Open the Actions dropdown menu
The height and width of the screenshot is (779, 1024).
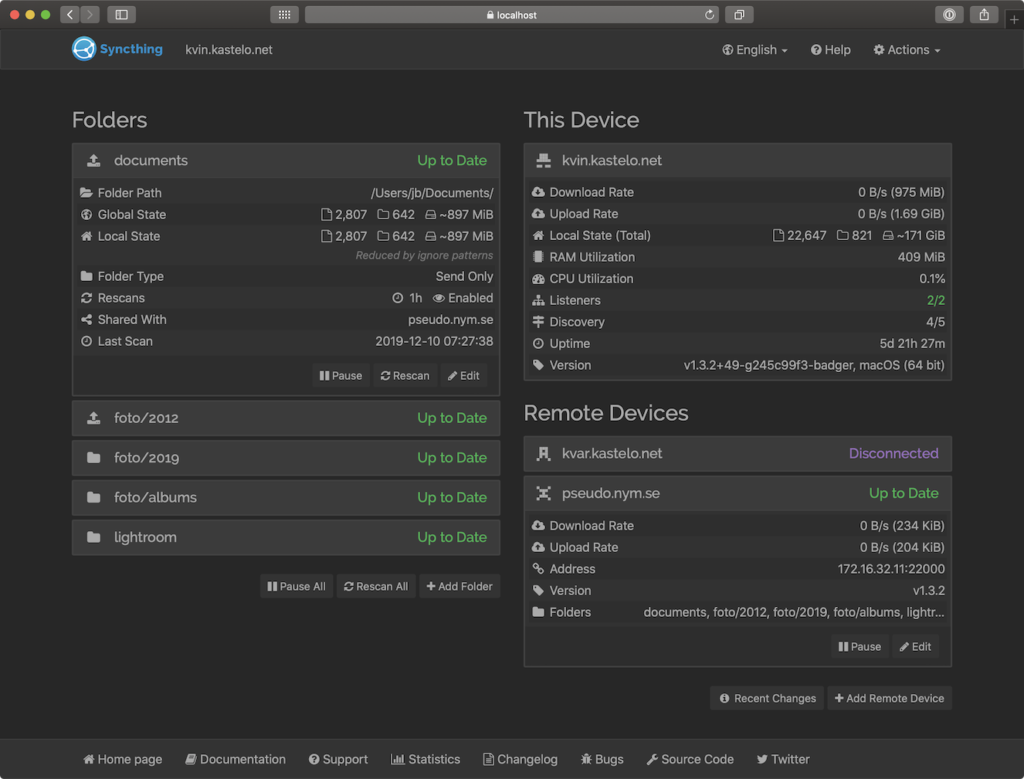907,50
